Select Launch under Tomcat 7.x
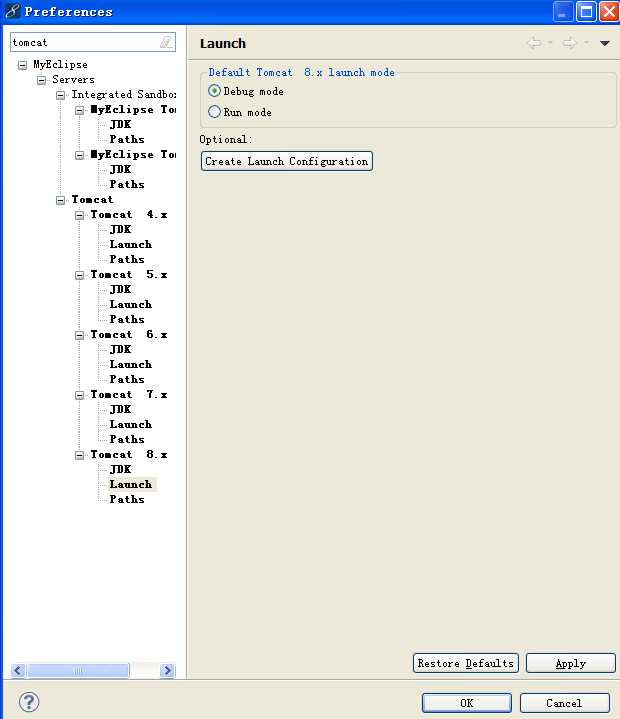 click(131, 424)
